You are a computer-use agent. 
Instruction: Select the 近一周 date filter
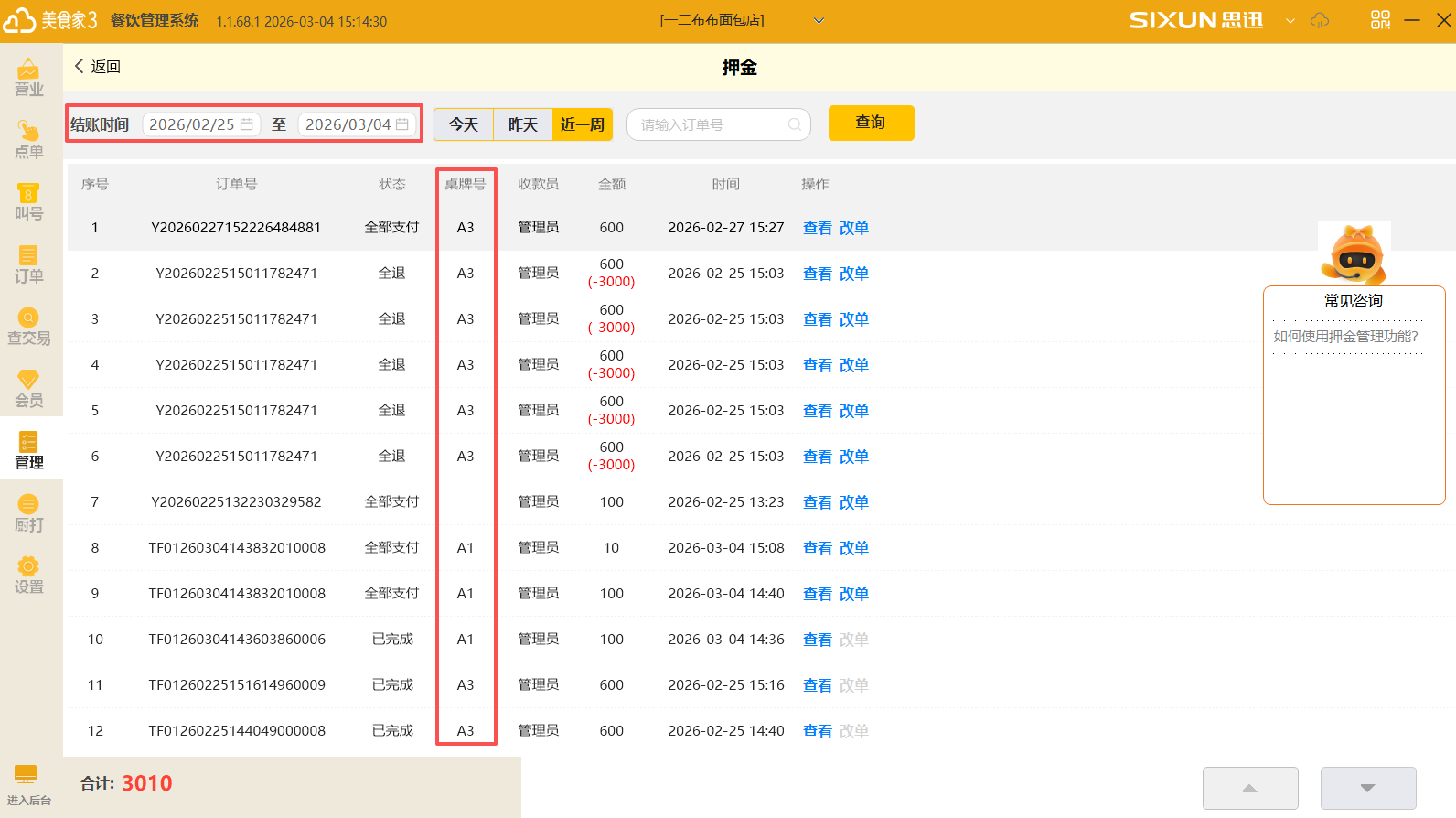point(583,124)
